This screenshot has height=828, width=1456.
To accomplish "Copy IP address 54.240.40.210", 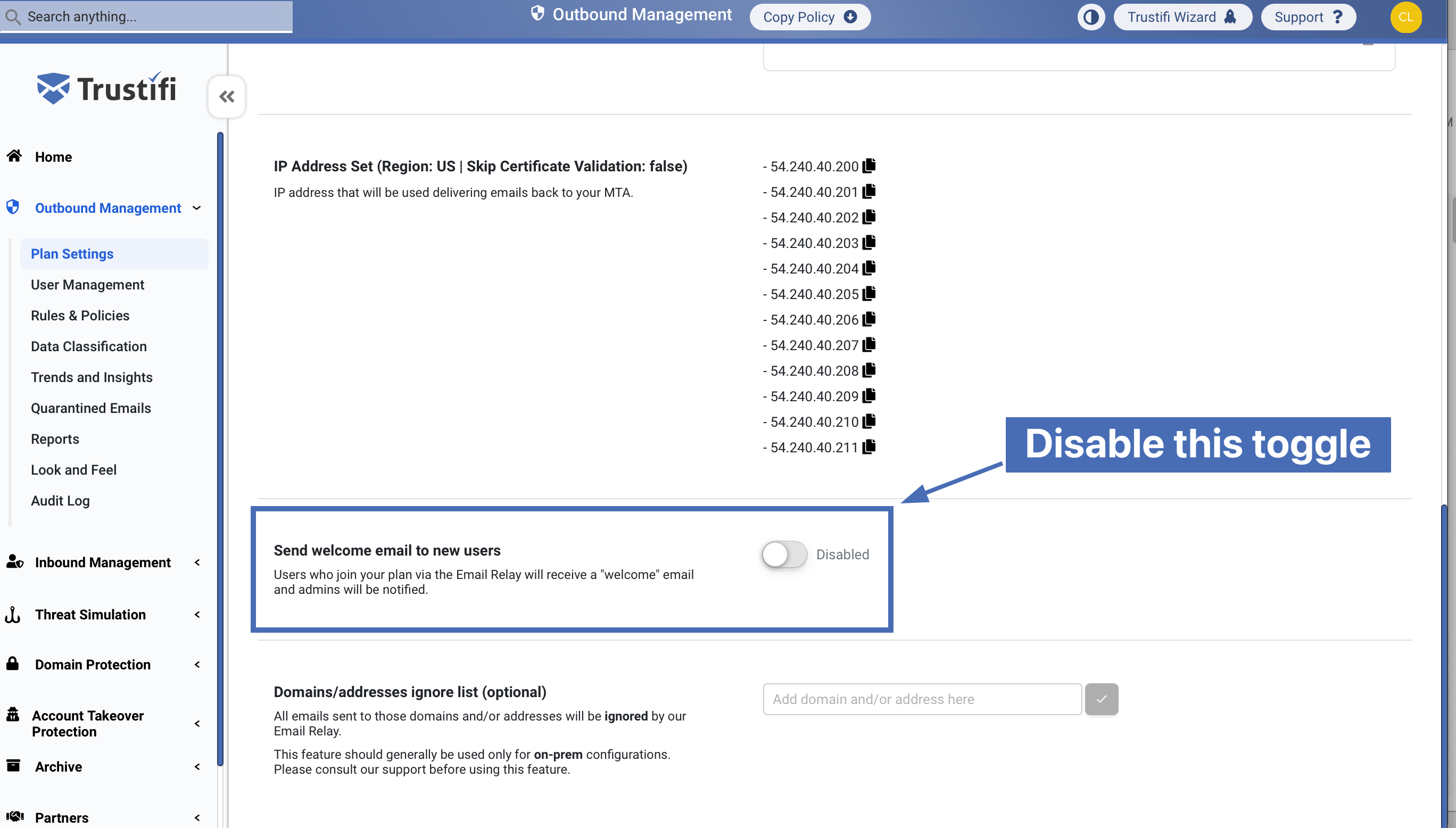I will 868,421.
